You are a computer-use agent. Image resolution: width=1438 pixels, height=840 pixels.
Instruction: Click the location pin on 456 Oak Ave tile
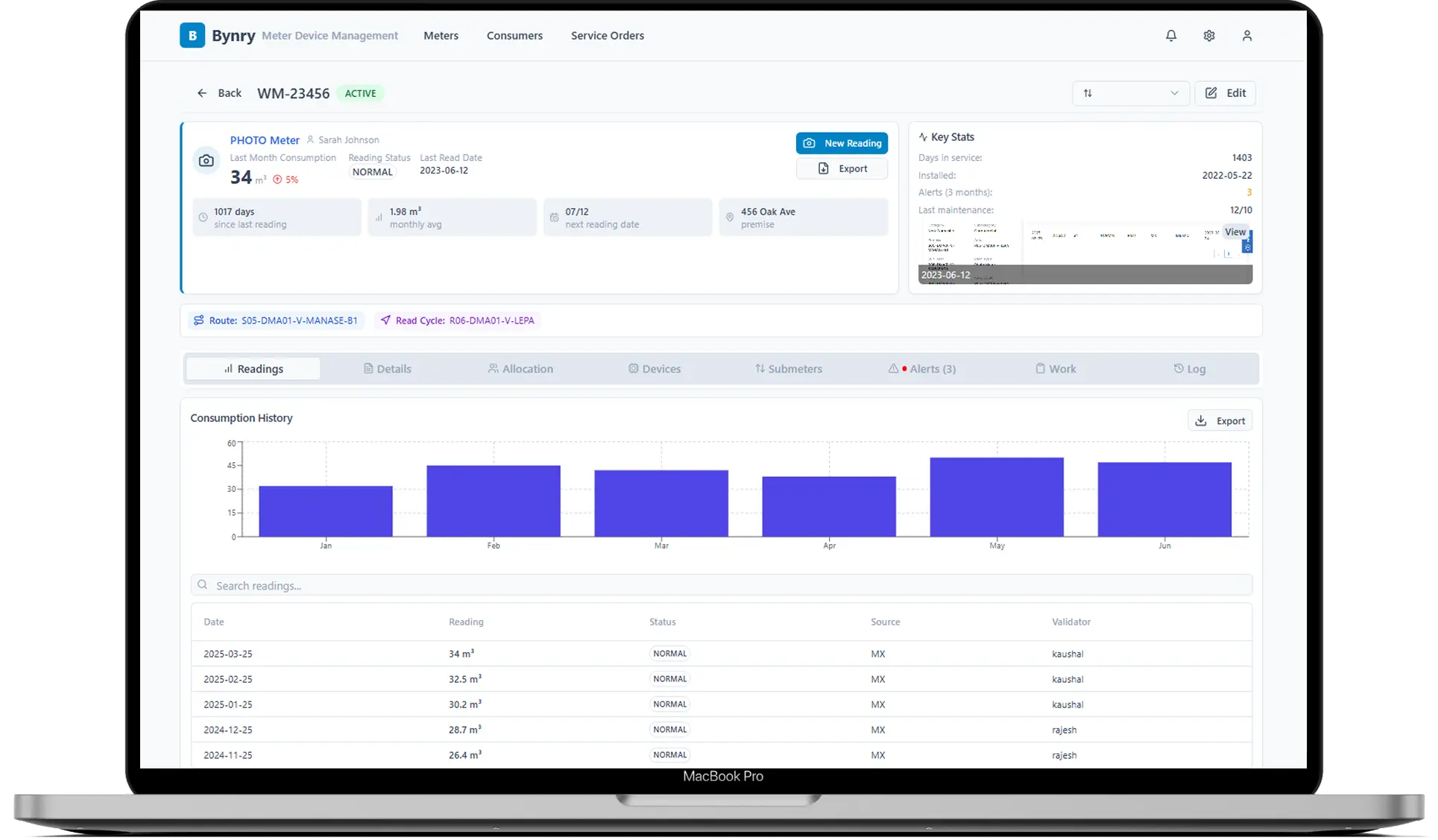729,217
